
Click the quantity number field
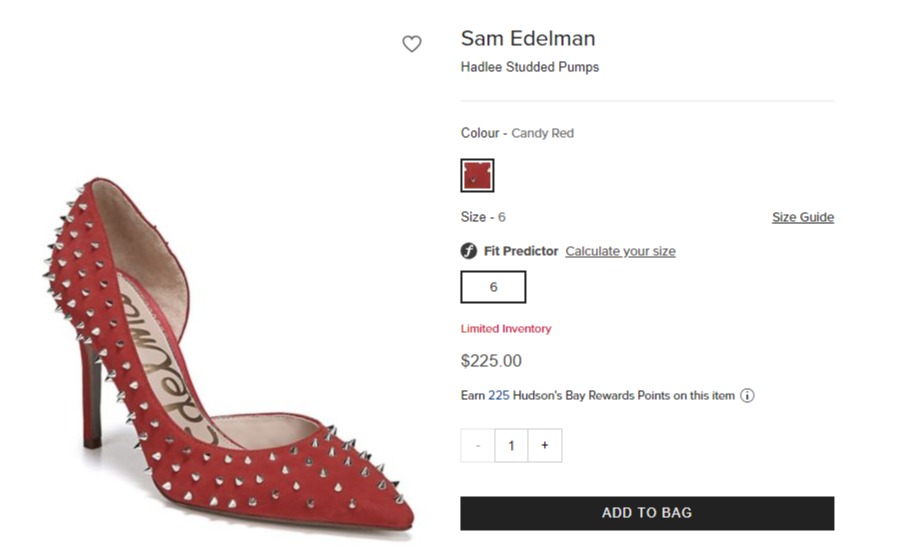pos(511,445)
